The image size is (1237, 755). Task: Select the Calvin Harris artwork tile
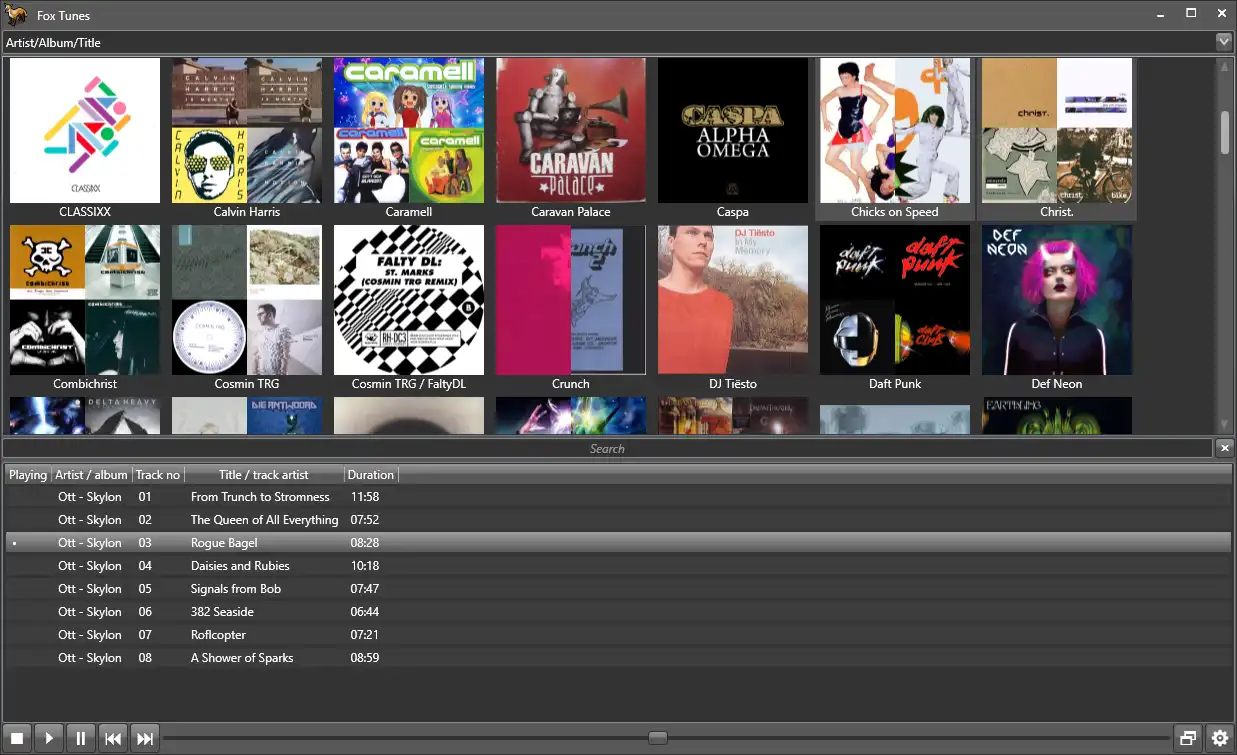tap(247, 130)
